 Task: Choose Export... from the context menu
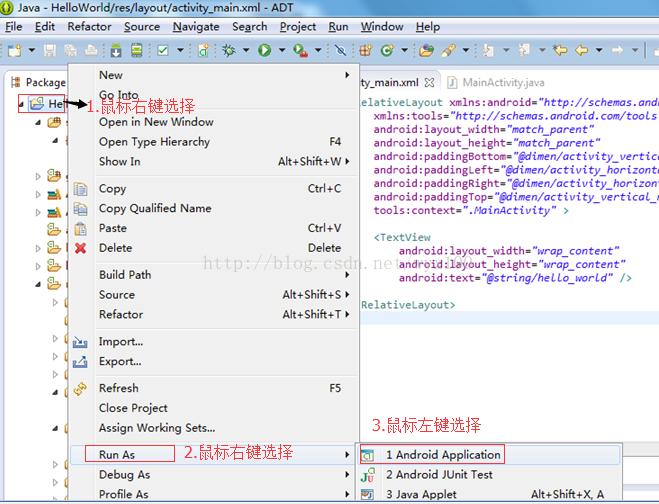tap(214, 362)
